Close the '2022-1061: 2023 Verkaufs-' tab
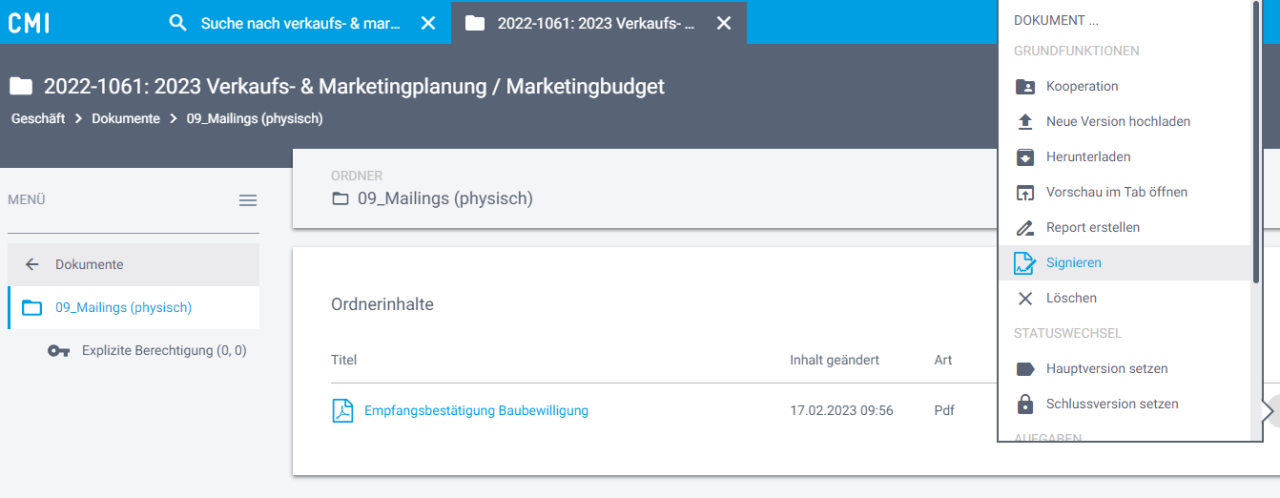The height and width of the screenshot is (498, 1280). (723, 22)
